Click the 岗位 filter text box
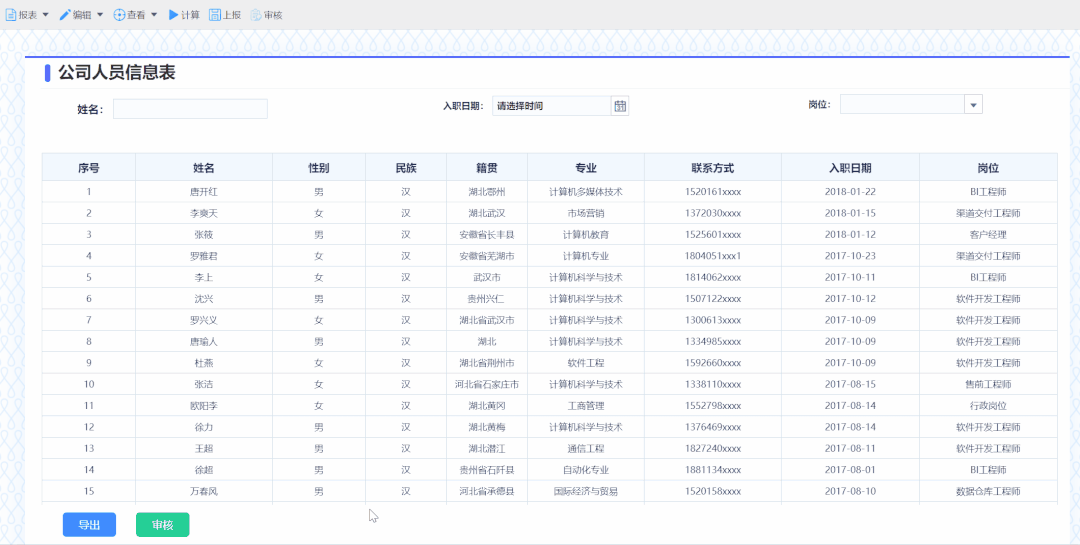 (901, 105)
